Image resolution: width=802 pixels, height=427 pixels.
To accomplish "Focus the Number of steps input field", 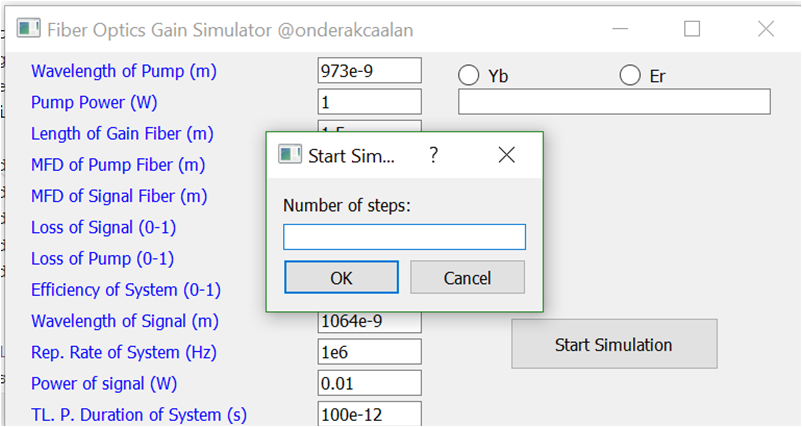I will 404,237.
